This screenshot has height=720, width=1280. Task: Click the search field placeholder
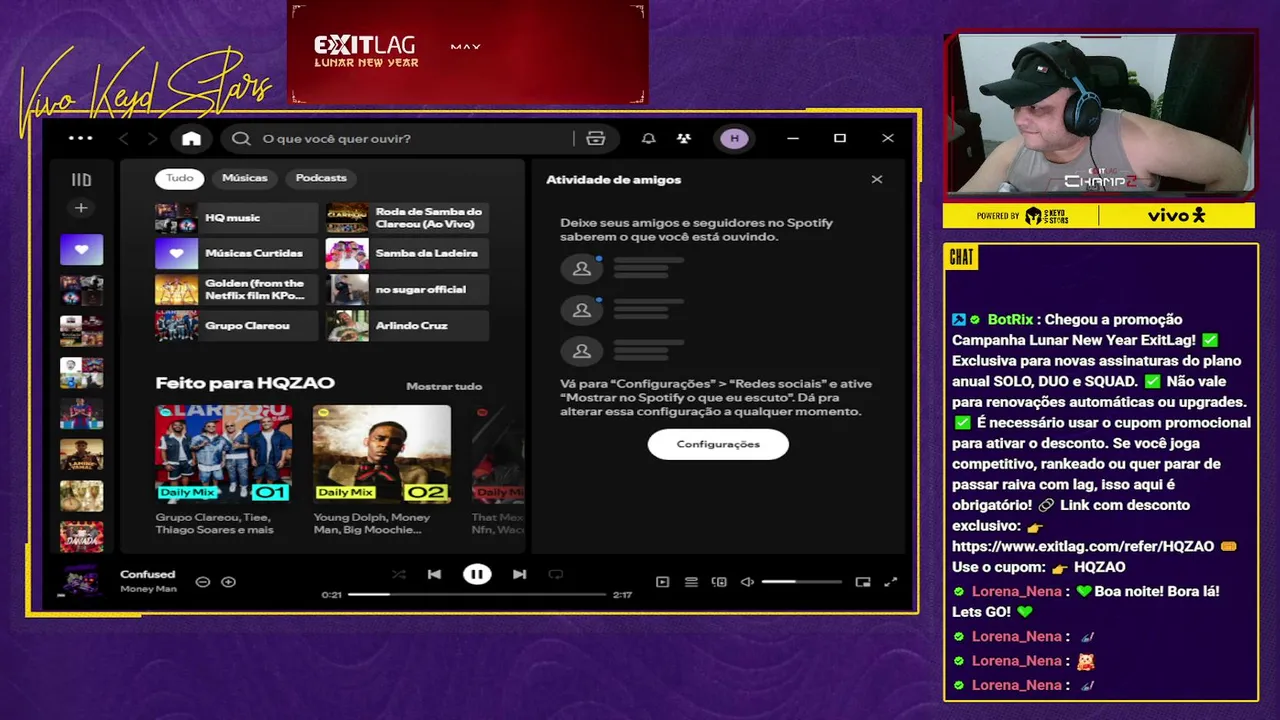(x=336, y=139)
